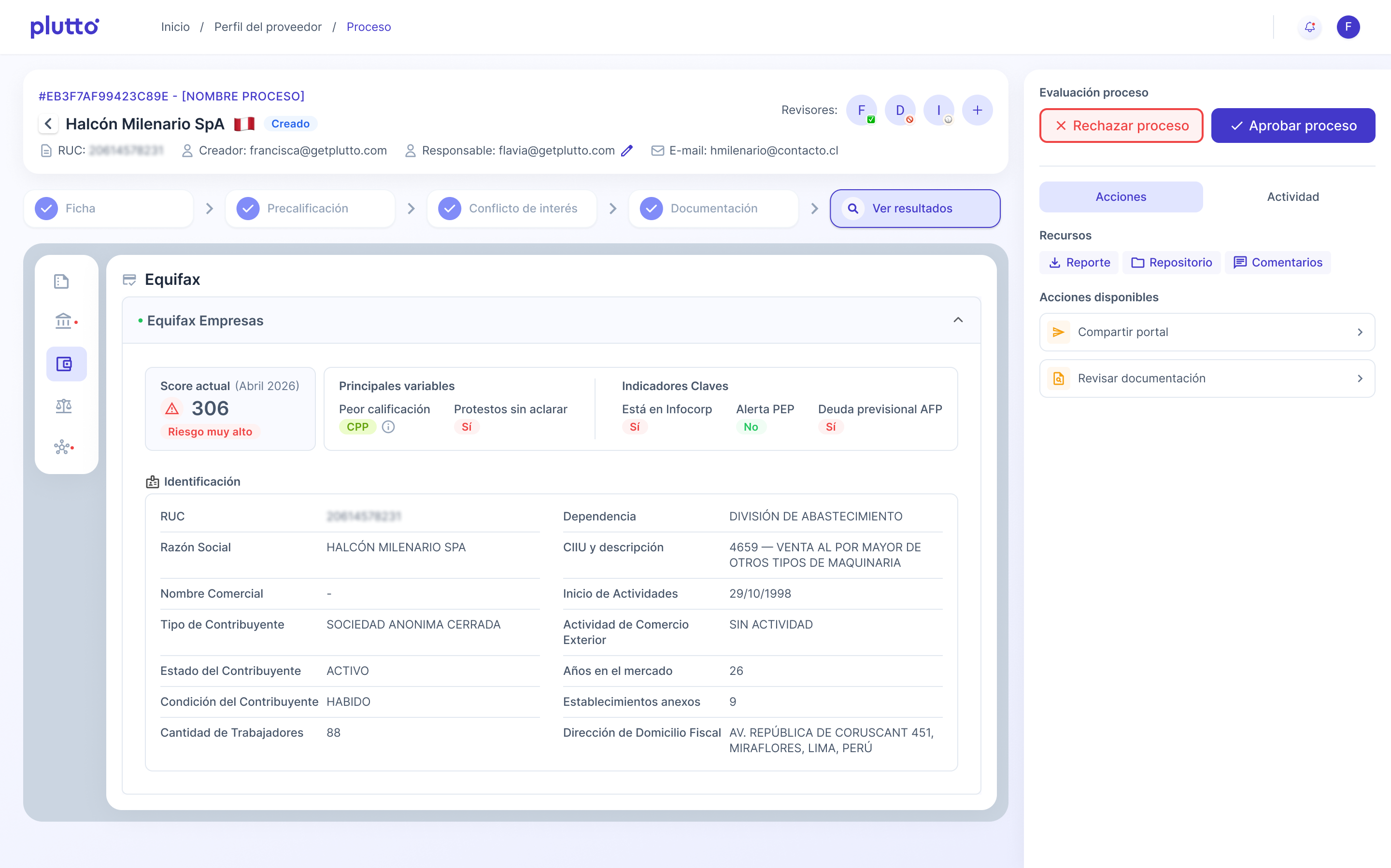Image resolution: width=1391 pixels, height=868 pixels.
Task: Edit the Responsable with the pencil icon
Action: coord(626,151)
